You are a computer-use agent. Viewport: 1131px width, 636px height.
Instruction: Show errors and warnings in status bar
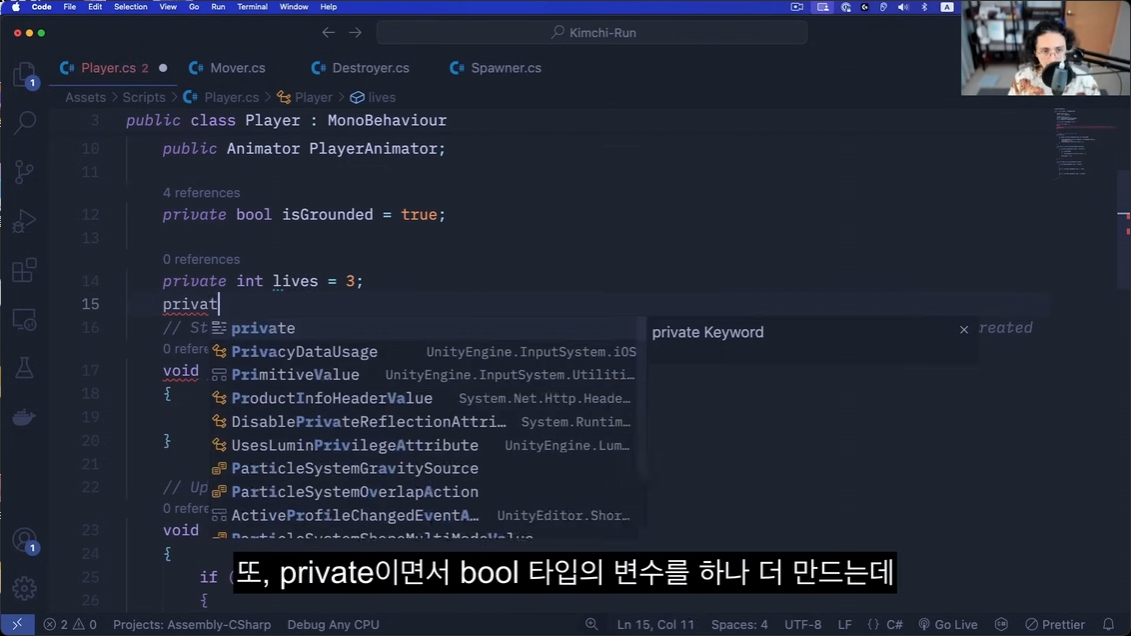pyautogui.click(x=70, y=624)
